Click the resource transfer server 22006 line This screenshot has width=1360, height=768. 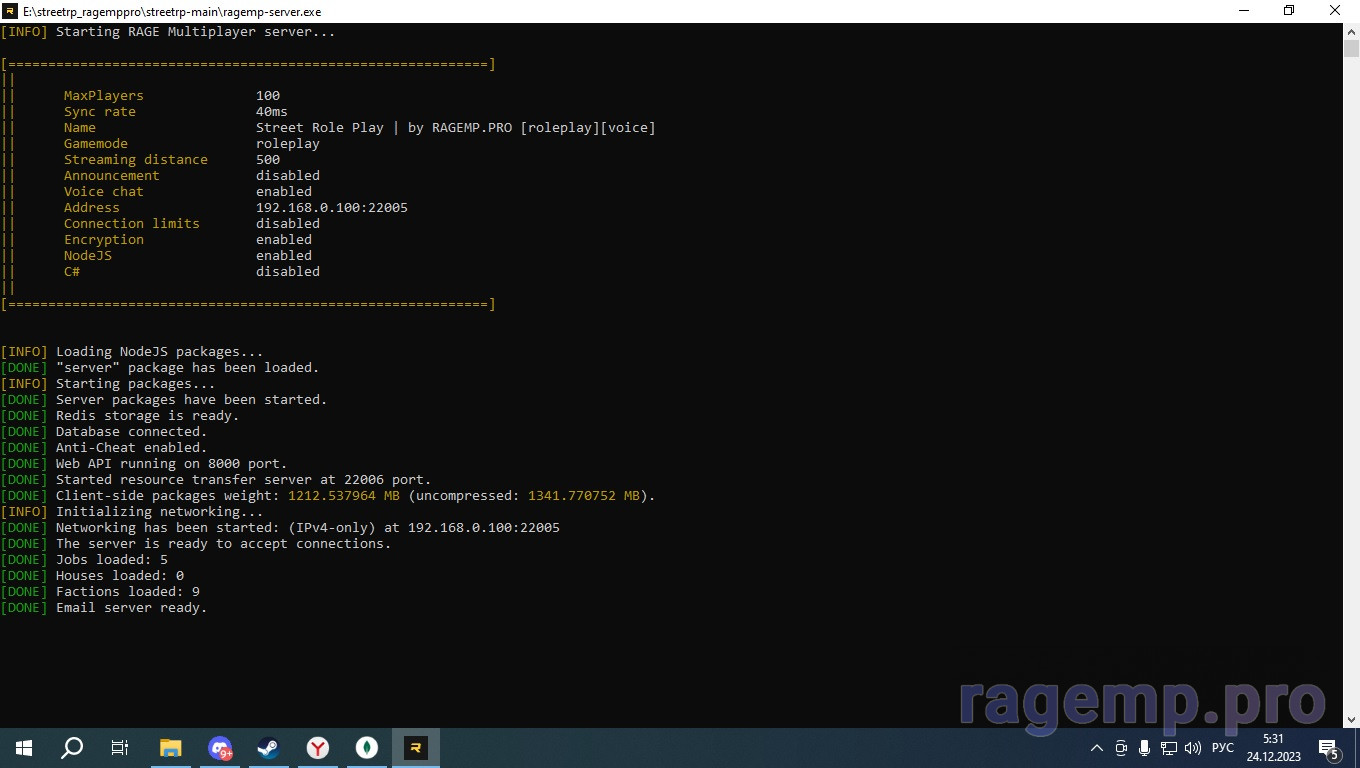(x=216, y=480)
